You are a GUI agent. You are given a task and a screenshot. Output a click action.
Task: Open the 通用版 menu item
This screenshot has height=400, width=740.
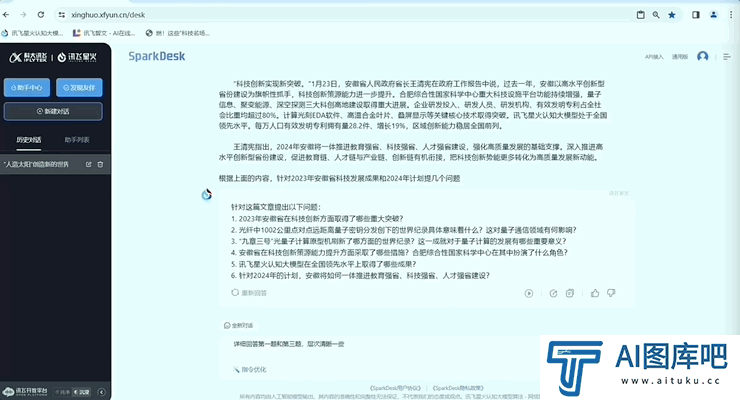click(680, 57)
